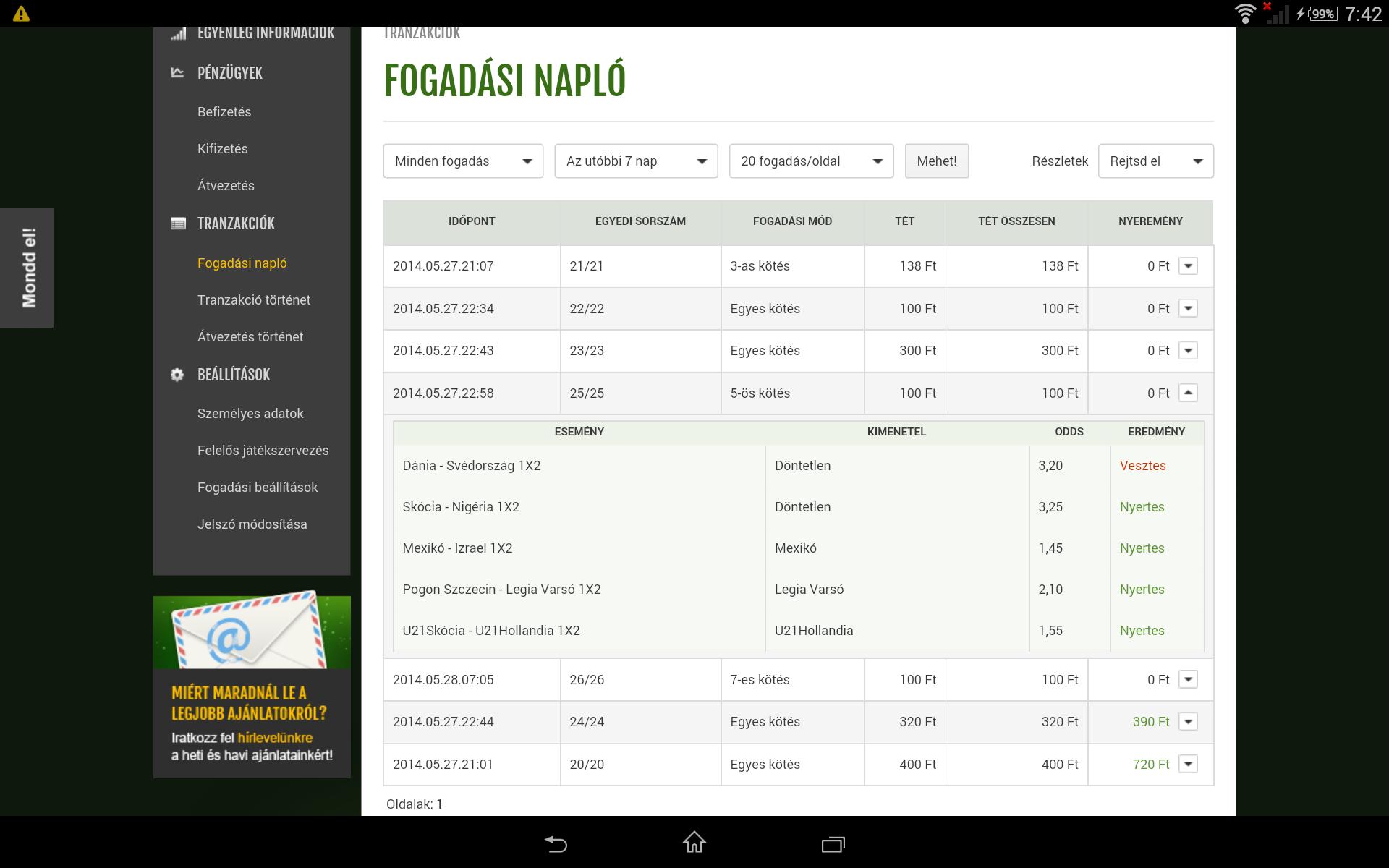Screen dimensions: 1389x868
Task: Go to Befizetés in sidebar
Action: 224,112
